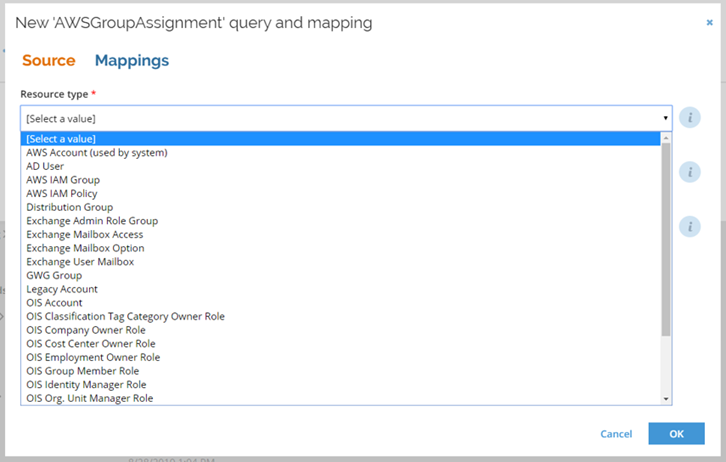
Task: Choose 'Distribution Group' option
Action: pyautogui.click(x=341, y=207)
